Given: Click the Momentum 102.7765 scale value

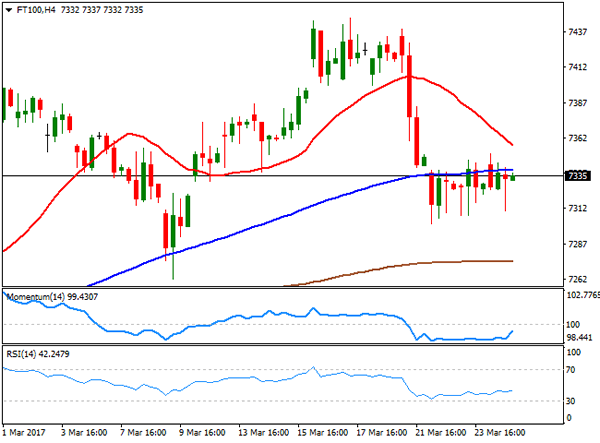Looking at the screenshot, I should point(583,295).
